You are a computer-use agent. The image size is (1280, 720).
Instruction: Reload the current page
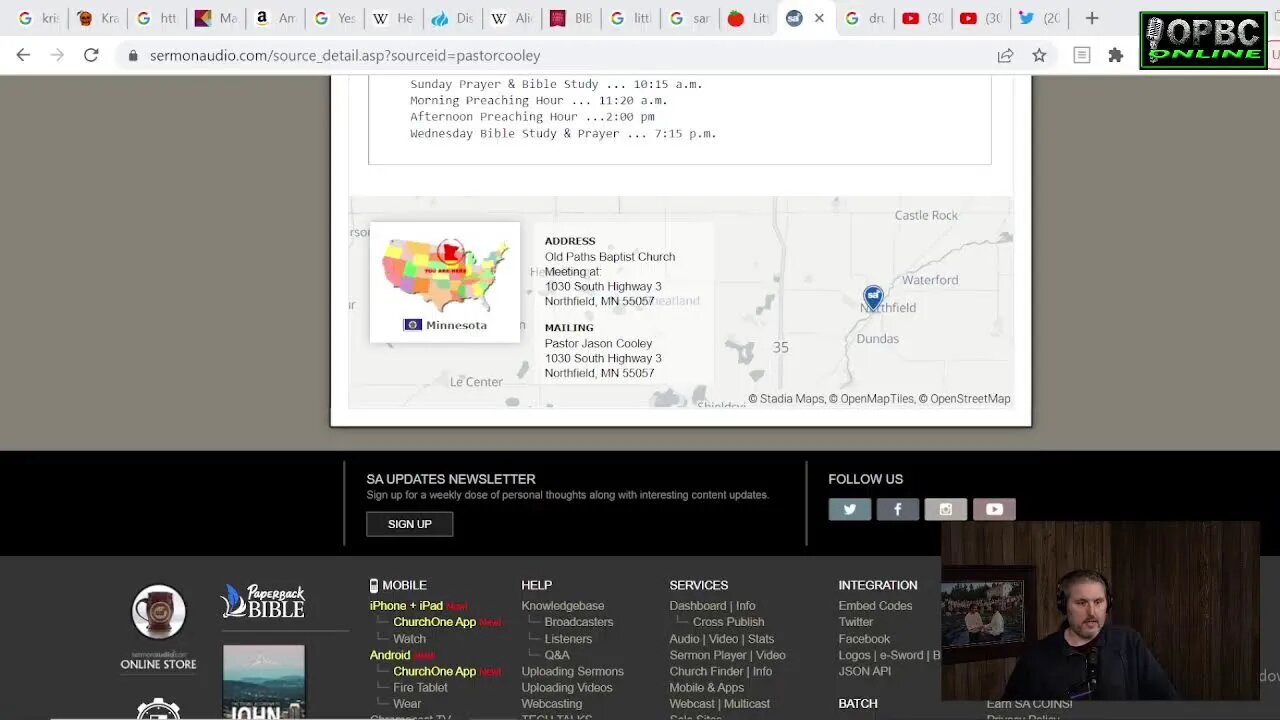click(91, 55)
